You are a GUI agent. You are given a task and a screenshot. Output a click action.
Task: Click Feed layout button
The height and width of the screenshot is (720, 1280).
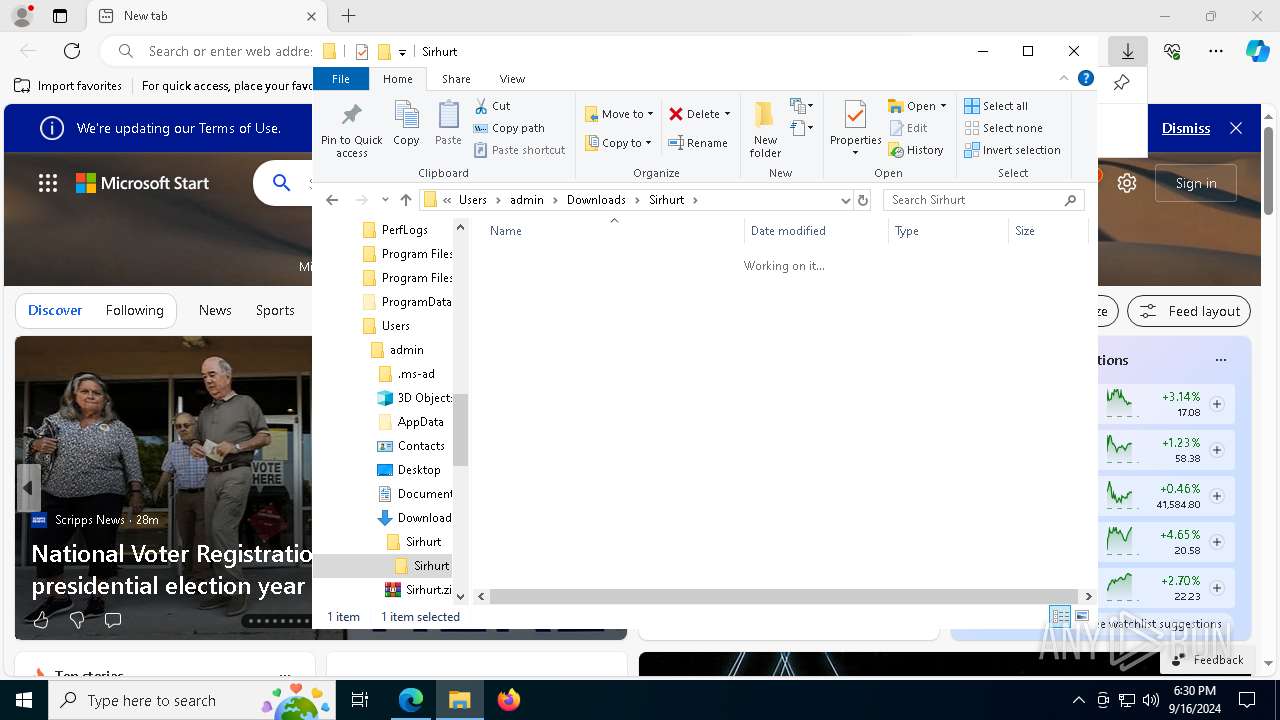[x=1189, y=311]
